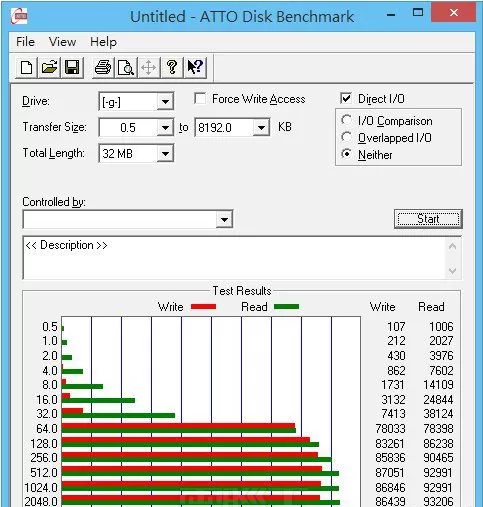This screenshot has height=507, width=483.
Task: Click the question mark About icon
Action: coord(172,68)
